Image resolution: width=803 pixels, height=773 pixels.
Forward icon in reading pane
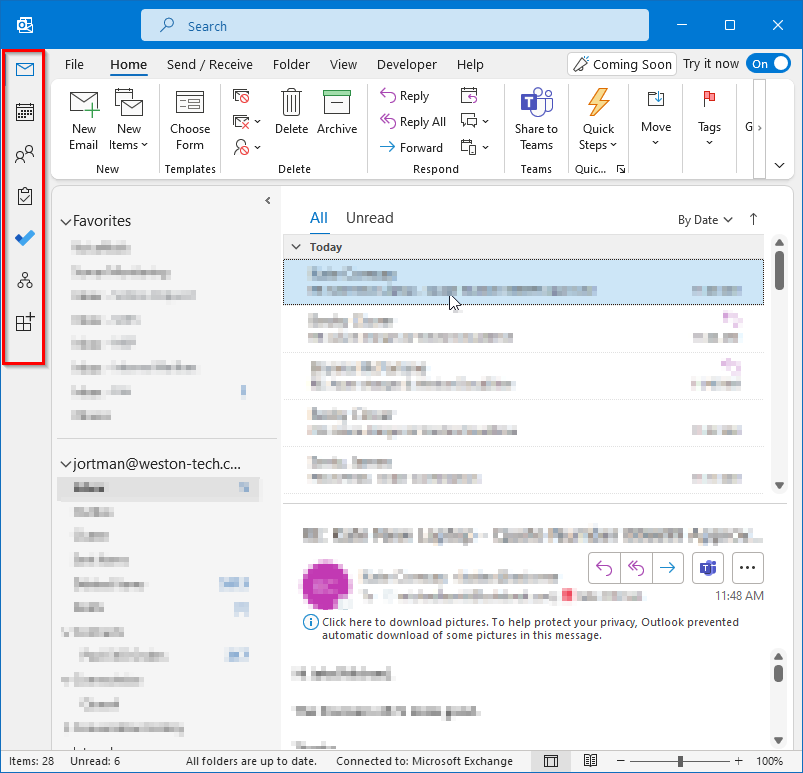668,568
